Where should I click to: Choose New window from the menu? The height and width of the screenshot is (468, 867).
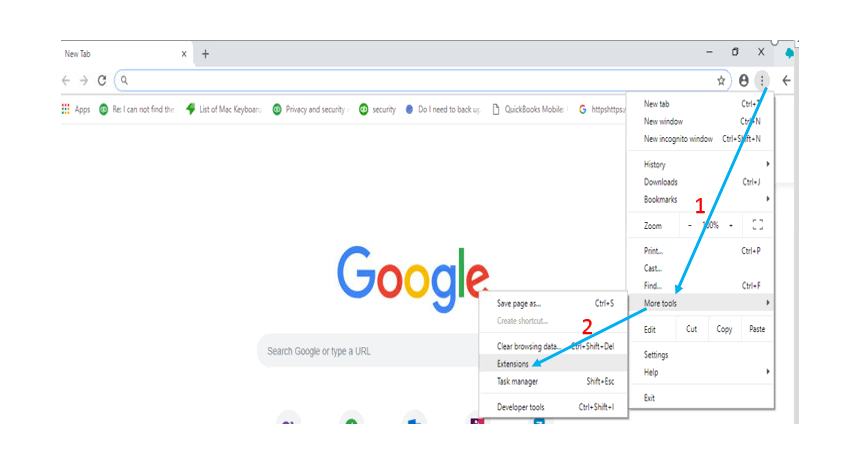(x=701, y=122)
